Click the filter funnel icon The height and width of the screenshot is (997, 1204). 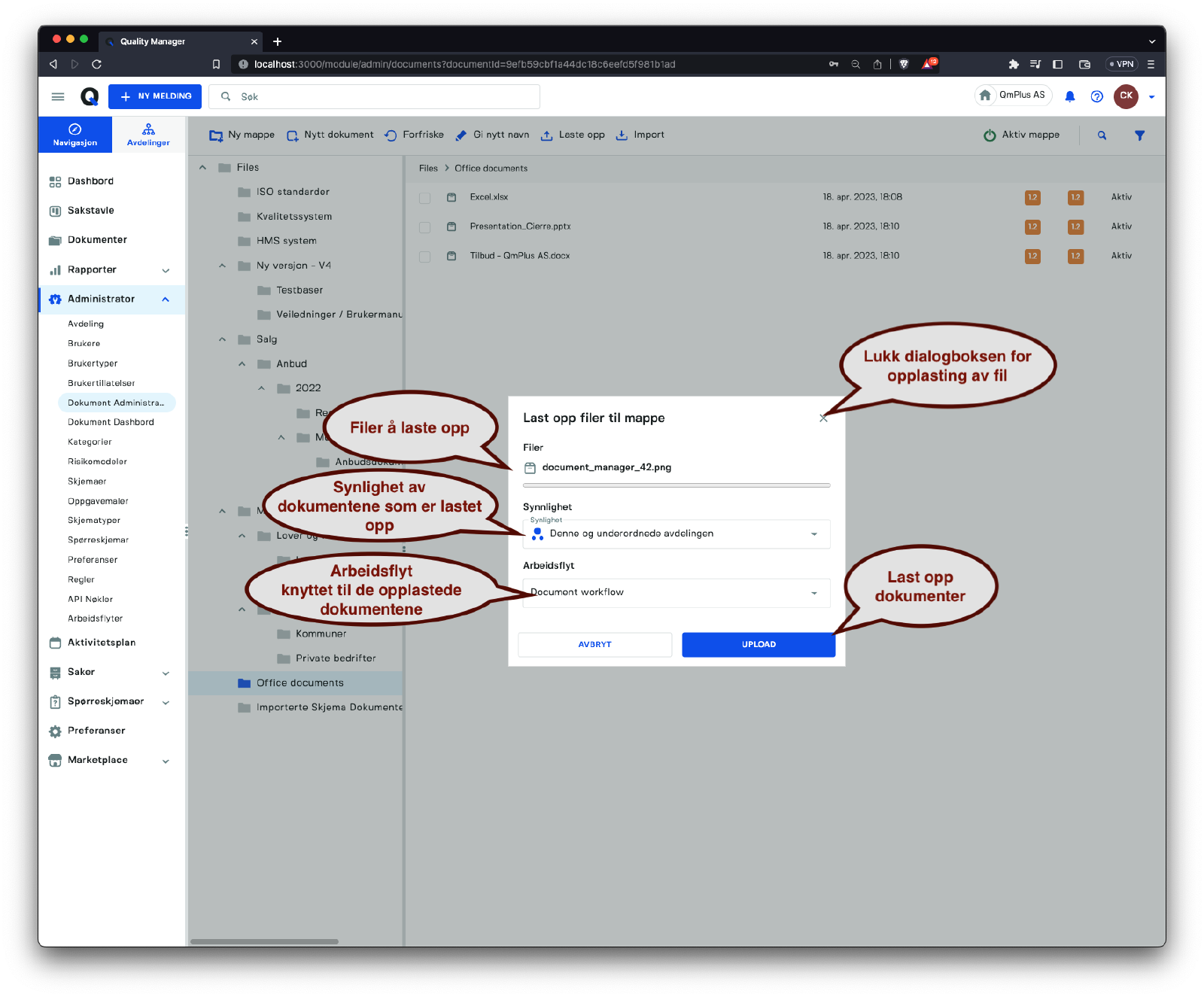(1139, 135)
